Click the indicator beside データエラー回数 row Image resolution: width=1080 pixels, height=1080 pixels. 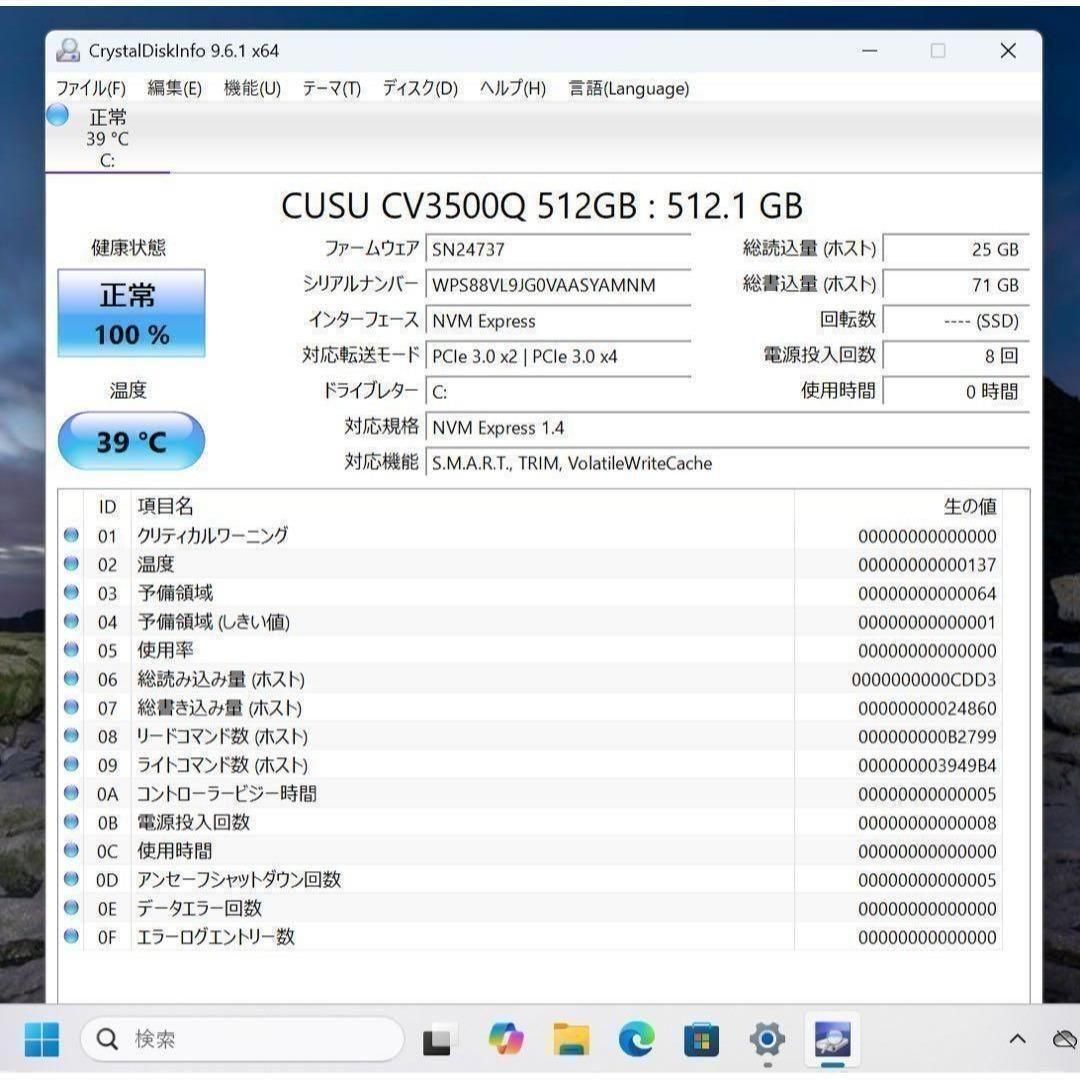[x=71, y=909]
